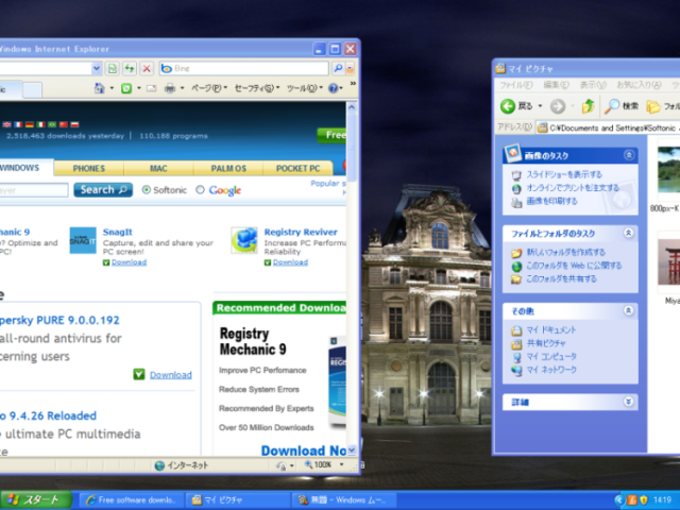Screen dimensions: 680x510
Task: Collapse the Other places panel
Action: pos(628,311)
